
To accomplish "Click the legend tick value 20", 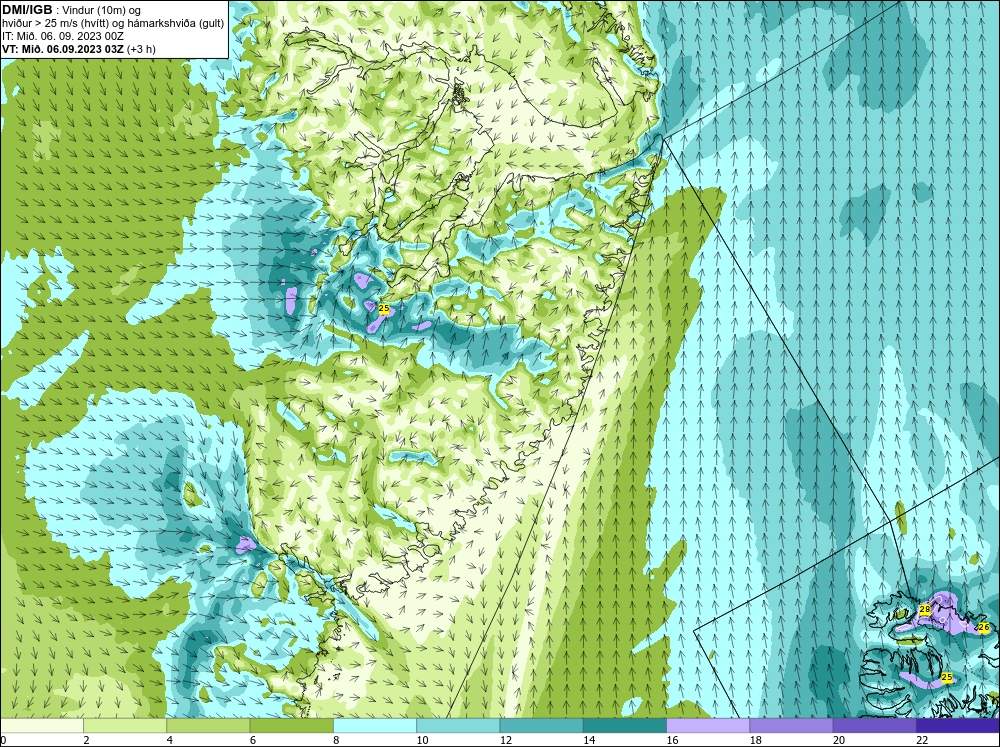I will click(839, 739).
